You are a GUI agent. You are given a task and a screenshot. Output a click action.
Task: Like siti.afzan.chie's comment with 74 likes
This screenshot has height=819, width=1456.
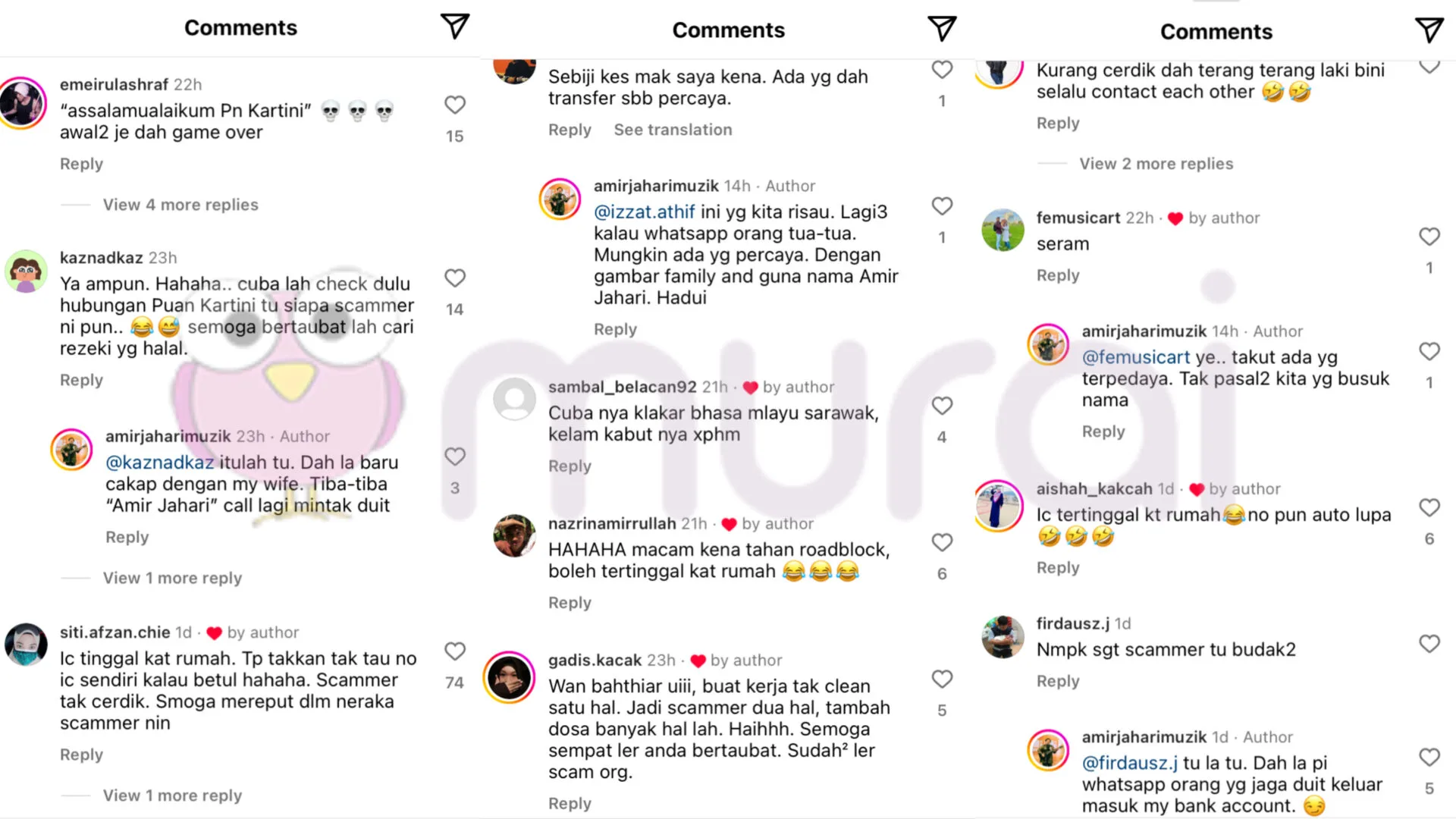455,651
